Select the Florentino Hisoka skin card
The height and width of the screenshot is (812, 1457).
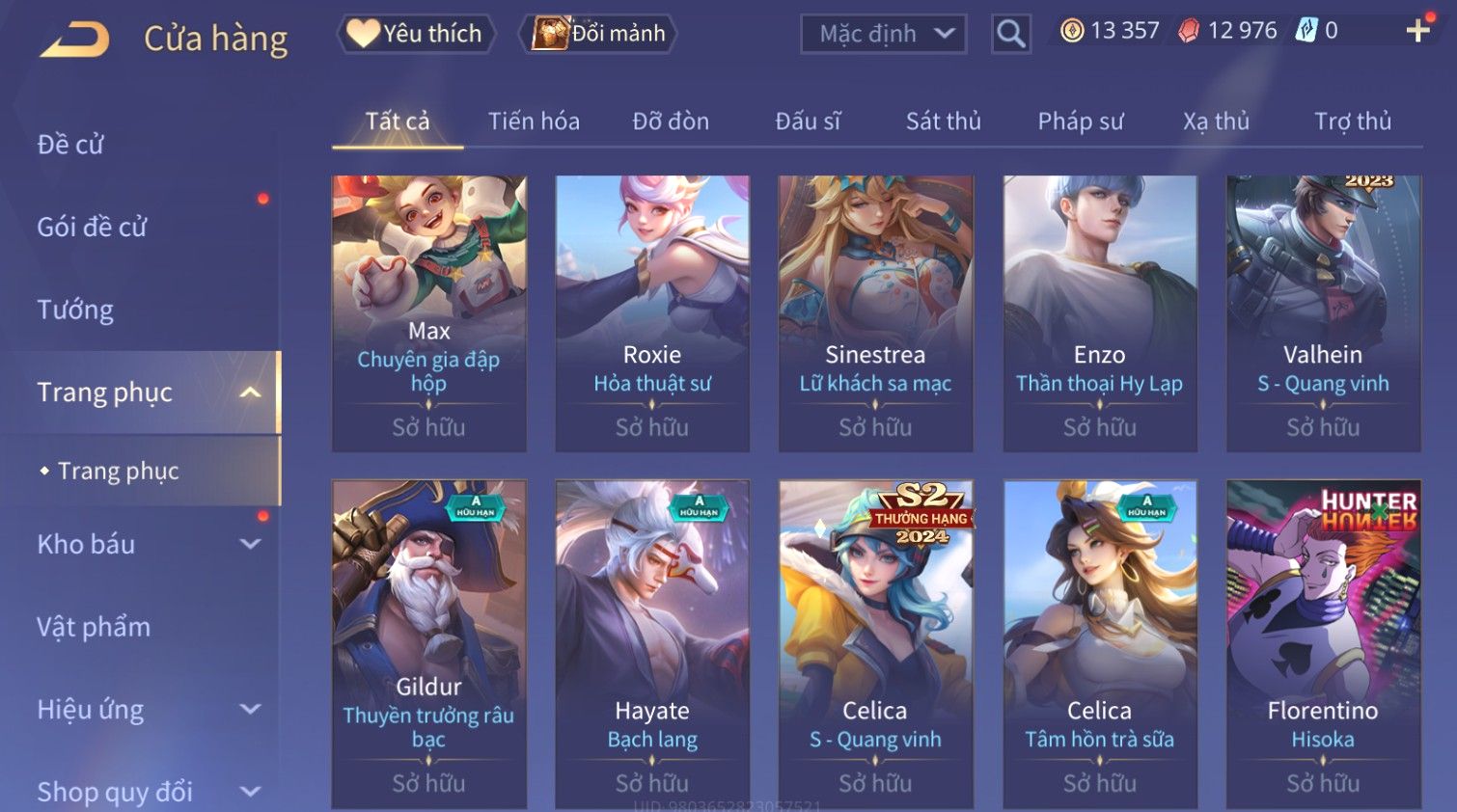(1323, 644)
